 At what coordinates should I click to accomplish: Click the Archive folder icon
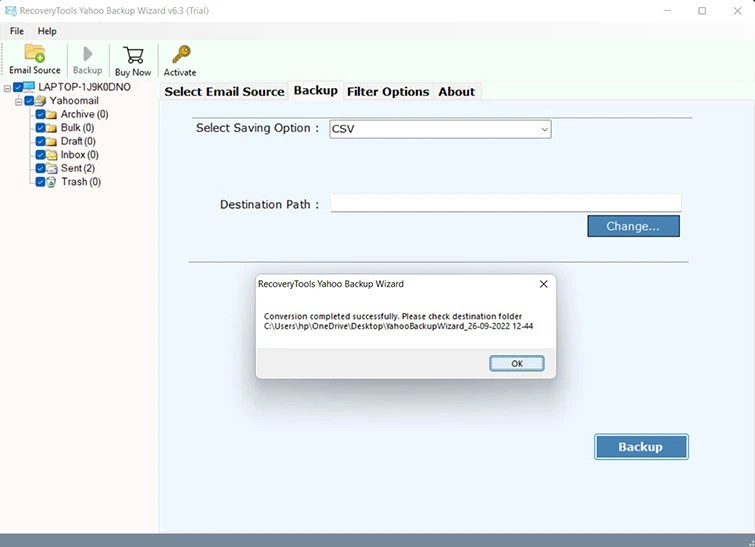tap(51, 115)
